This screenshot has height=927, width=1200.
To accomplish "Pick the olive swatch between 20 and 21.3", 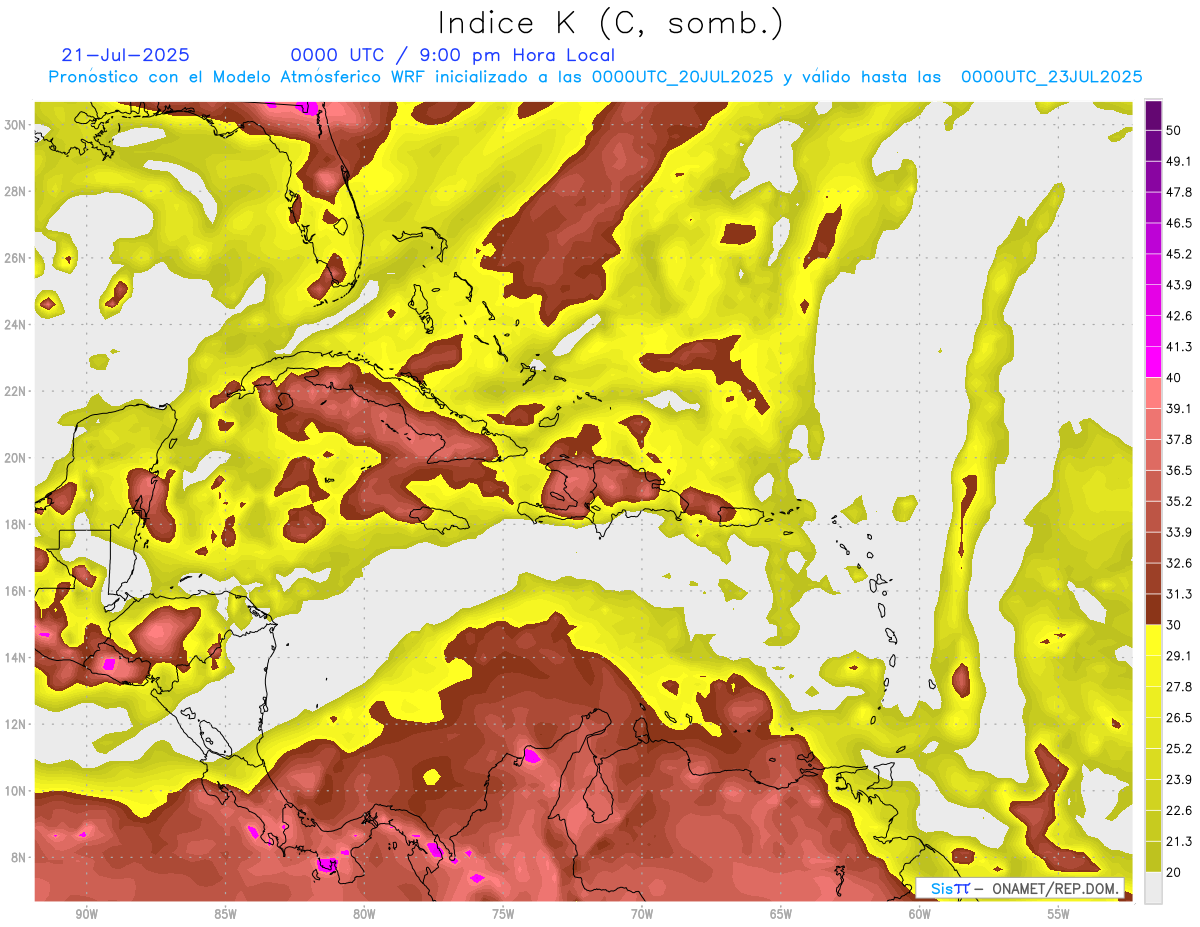I will tap(1153, 856).
